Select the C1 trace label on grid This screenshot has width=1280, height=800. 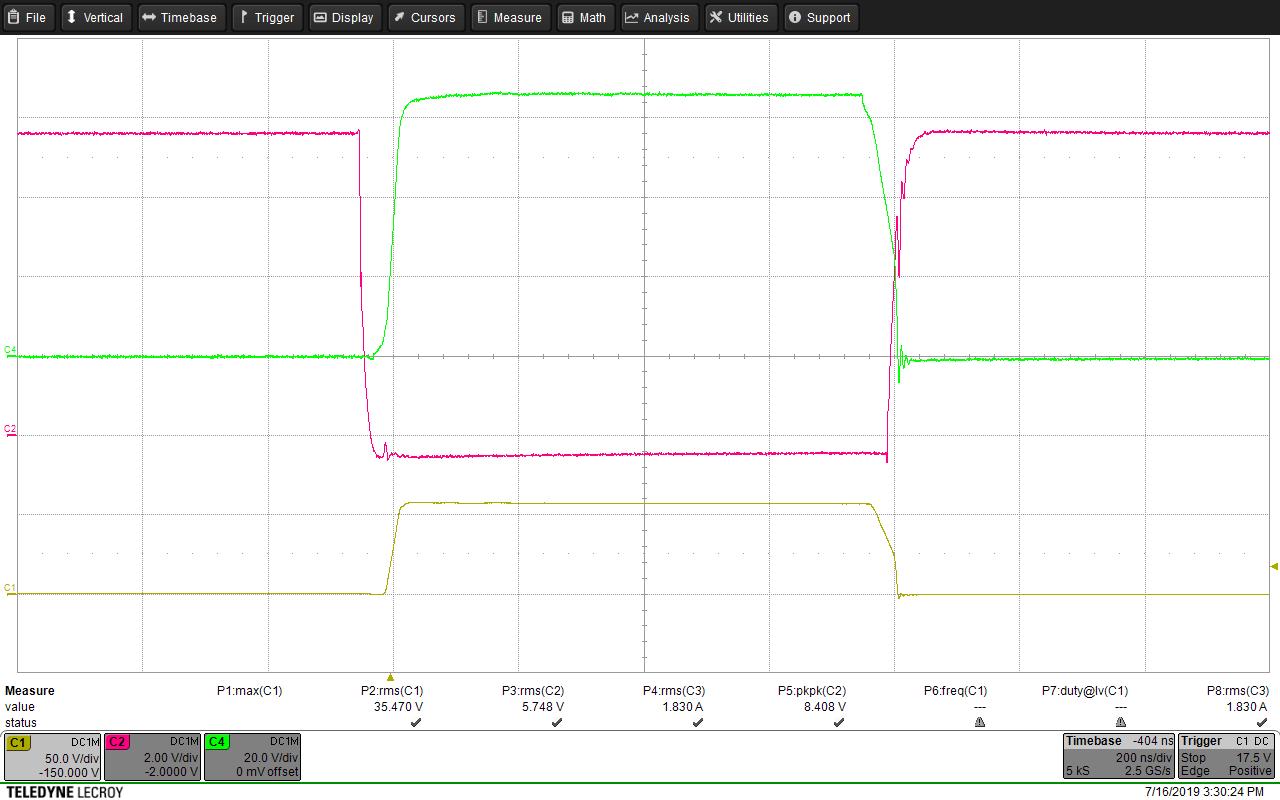click(10, 587)
